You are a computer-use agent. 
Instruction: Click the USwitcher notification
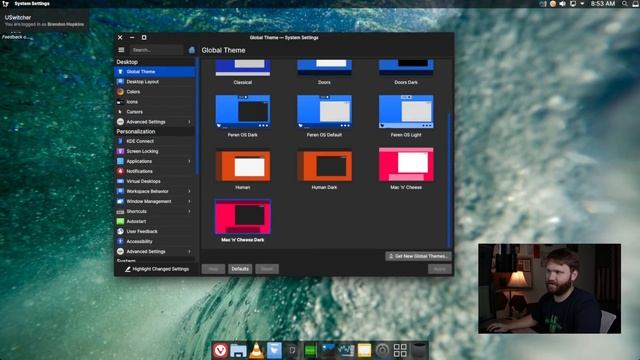tap(44, 21)
